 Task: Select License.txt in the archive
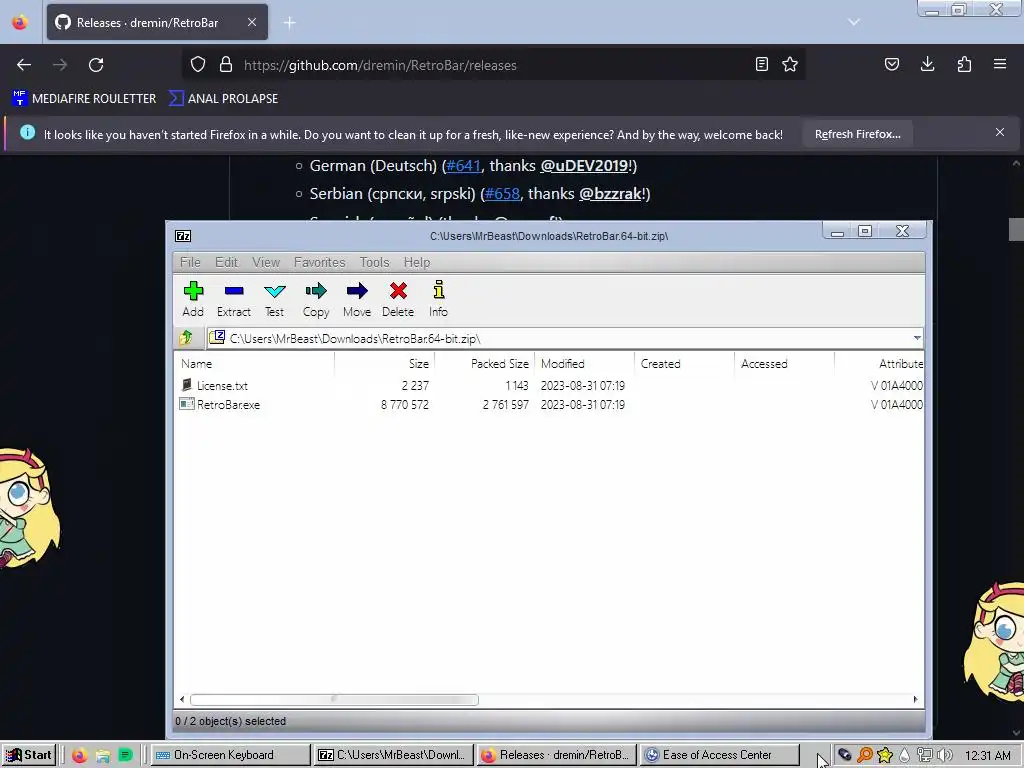coord(222,385)
